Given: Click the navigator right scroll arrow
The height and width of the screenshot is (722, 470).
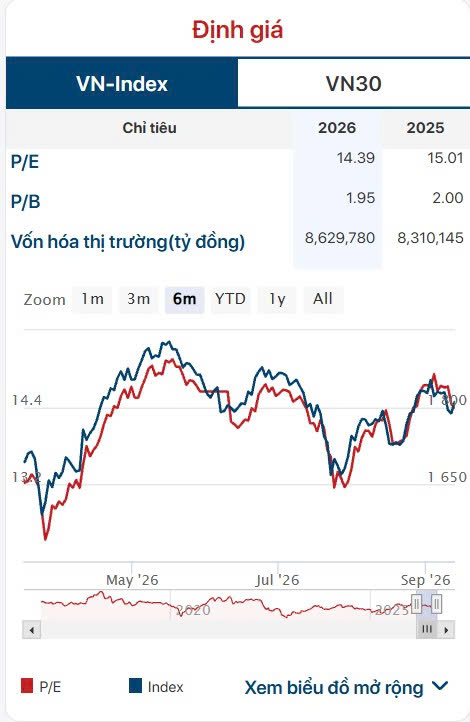Looking at the screenshot, I should pos(446,630).
